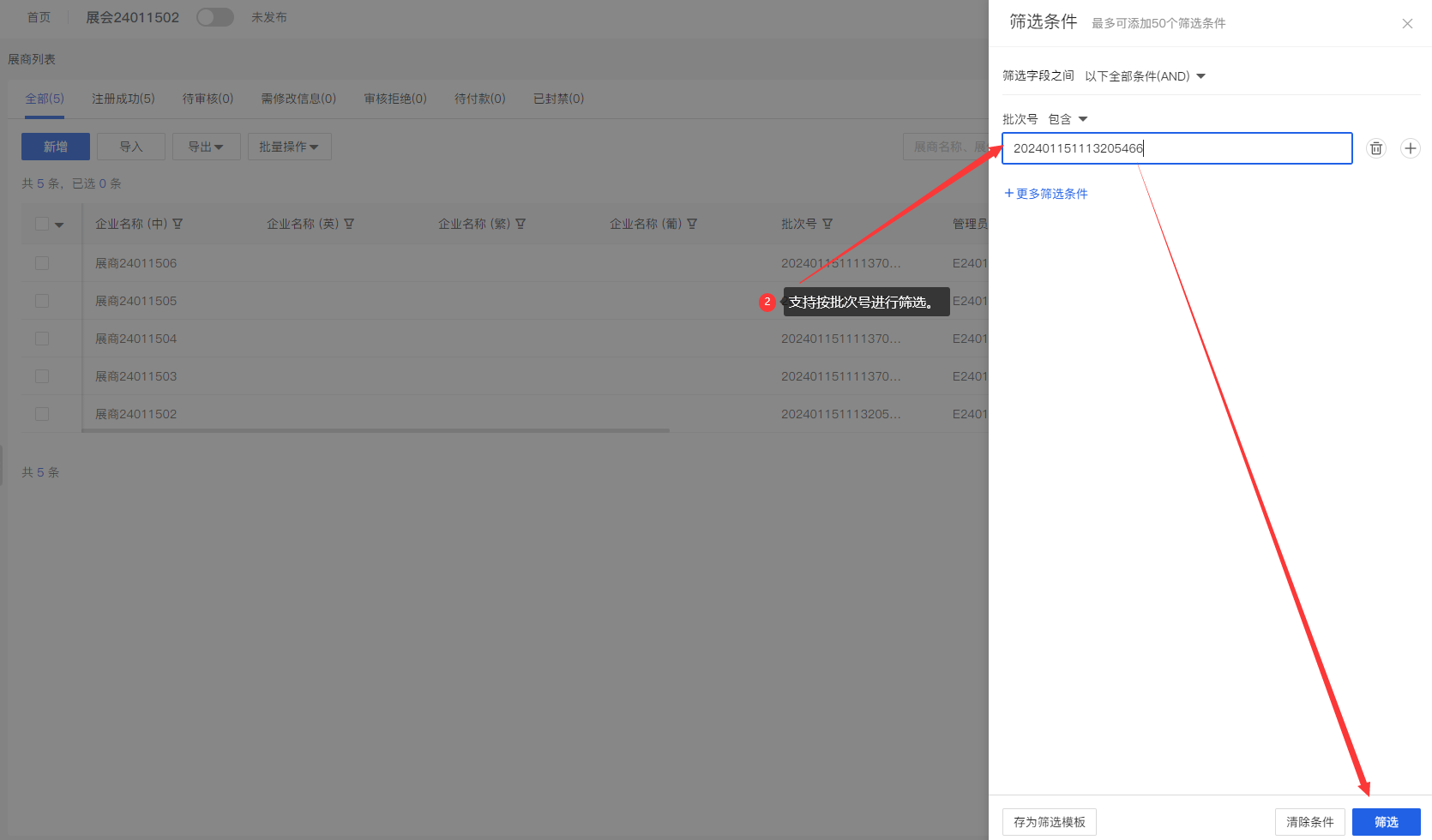Click the 更多筛选条件 link
Viewport: 1432px width, 840px height.
pos(1046,193)
